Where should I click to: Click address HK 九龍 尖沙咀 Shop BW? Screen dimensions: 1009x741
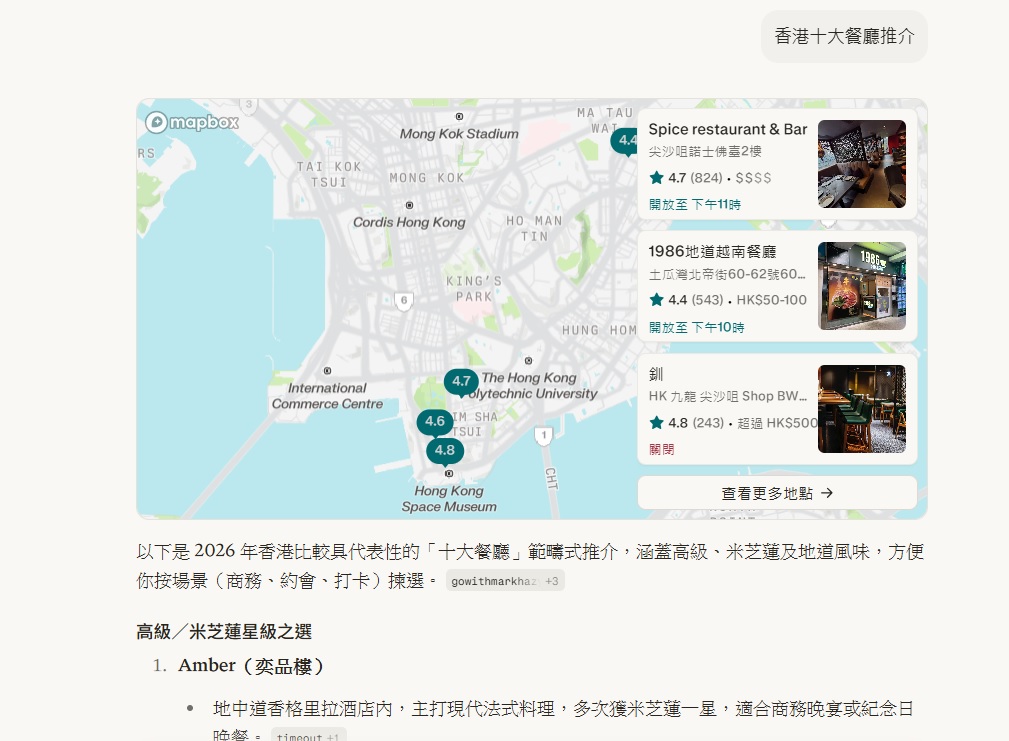727,396
